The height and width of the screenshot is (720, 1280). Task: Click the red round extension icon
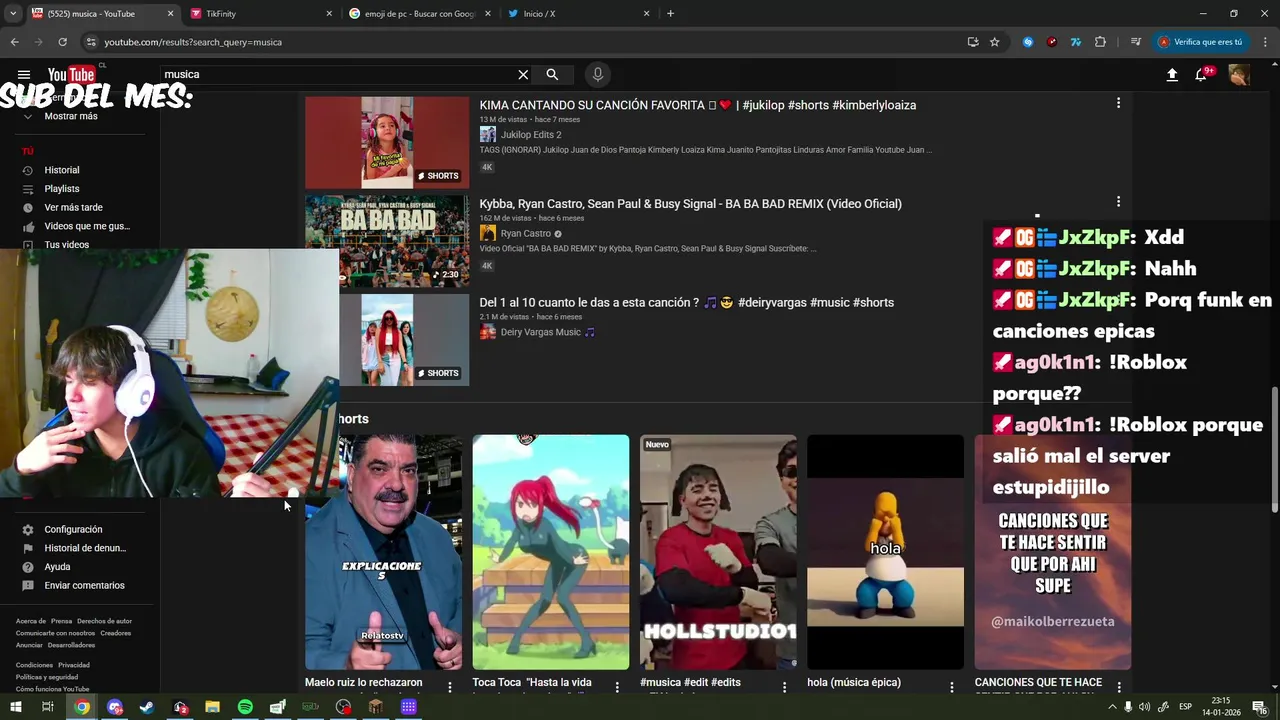click(1052, 42)
